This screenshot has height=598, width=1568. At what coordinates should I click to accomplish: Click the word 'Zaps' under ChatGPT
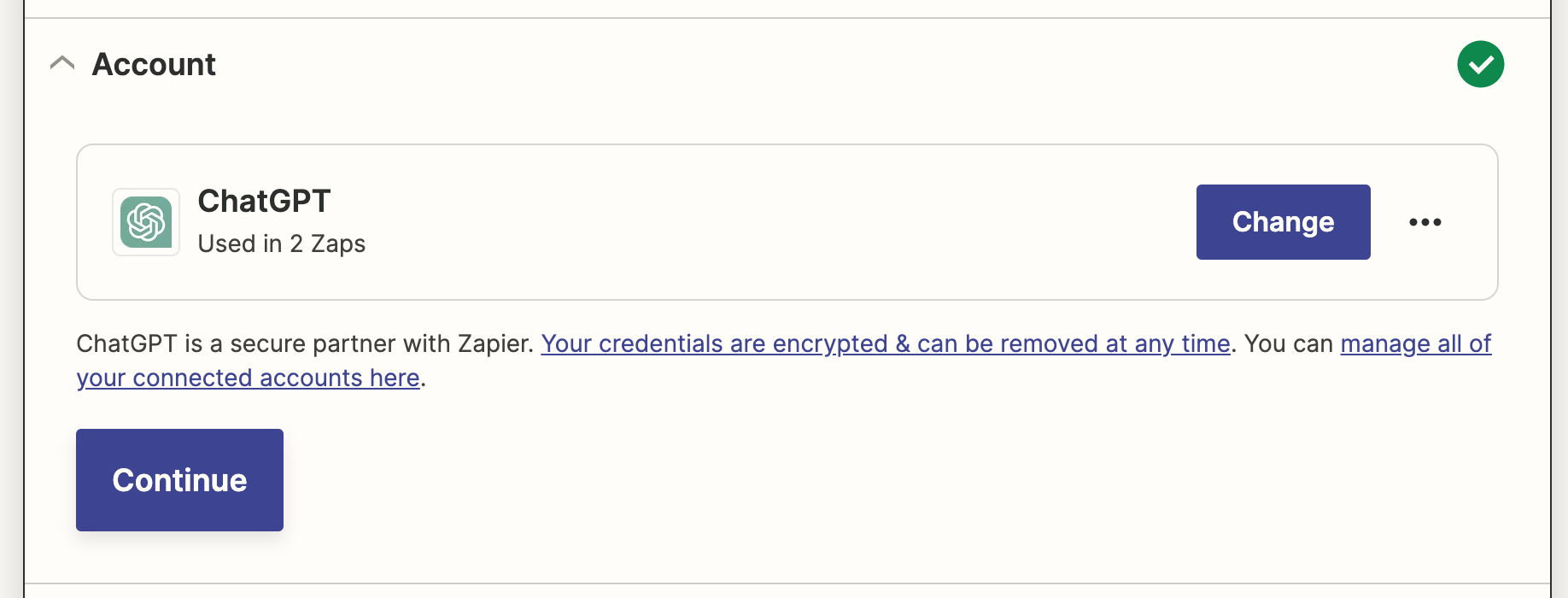coord(338,244)
